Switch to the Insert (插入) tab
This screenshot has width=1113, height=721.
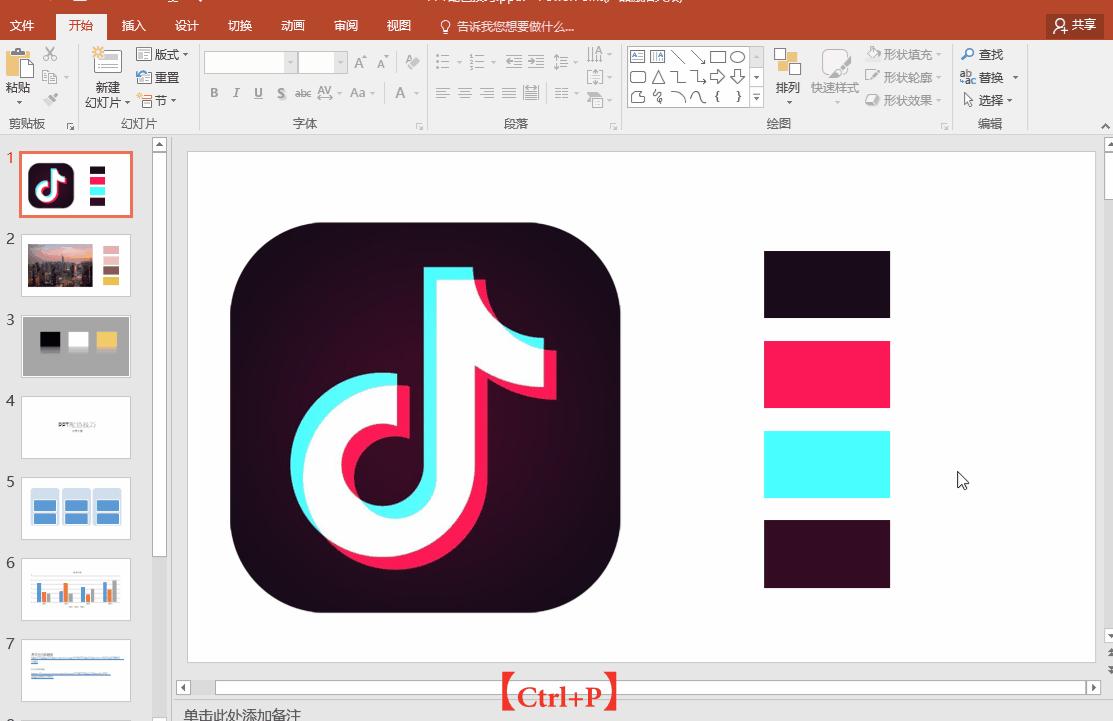tap(133, 26)
